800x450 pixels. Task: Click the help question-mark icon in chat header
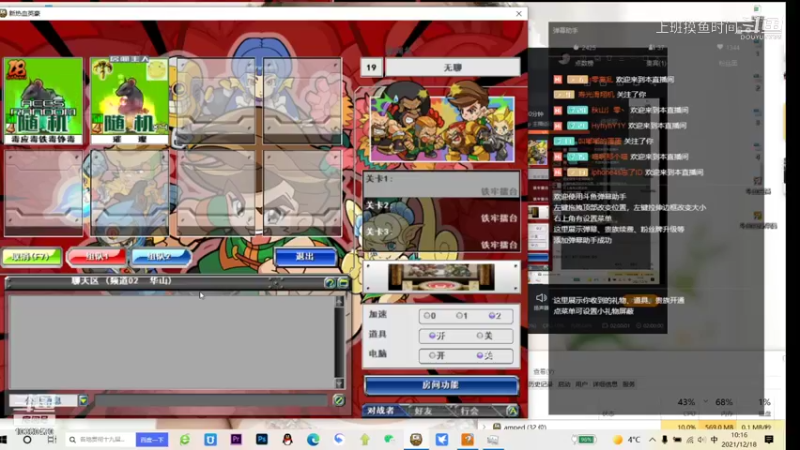coord(330,283)
